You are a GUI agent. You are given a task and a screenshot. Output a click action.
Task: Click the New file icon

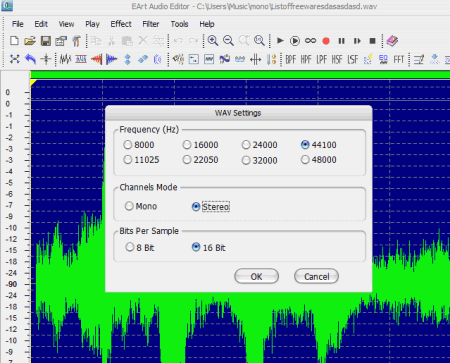coord(14,41)
